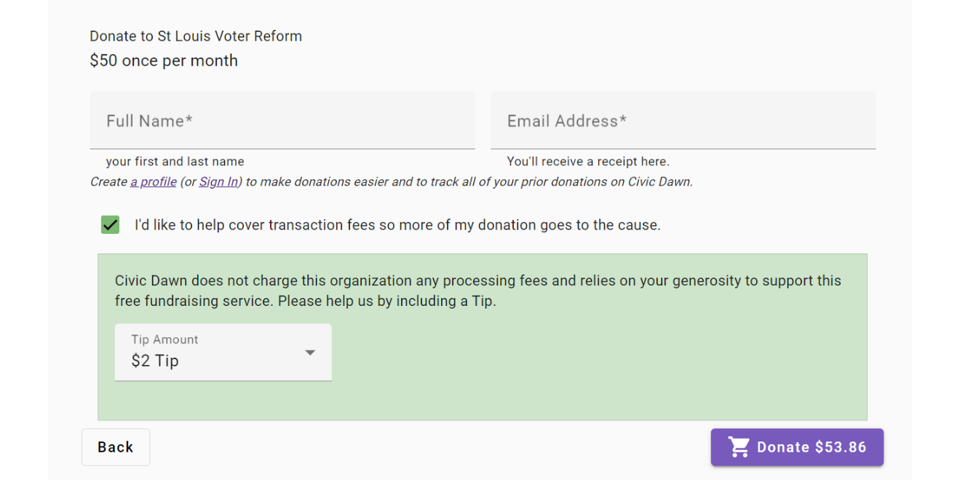The width and height of the screenshot is (960, 480).
Task: Click the Tip Amount dropdown arrow
Action: click(x=310, y=353)
